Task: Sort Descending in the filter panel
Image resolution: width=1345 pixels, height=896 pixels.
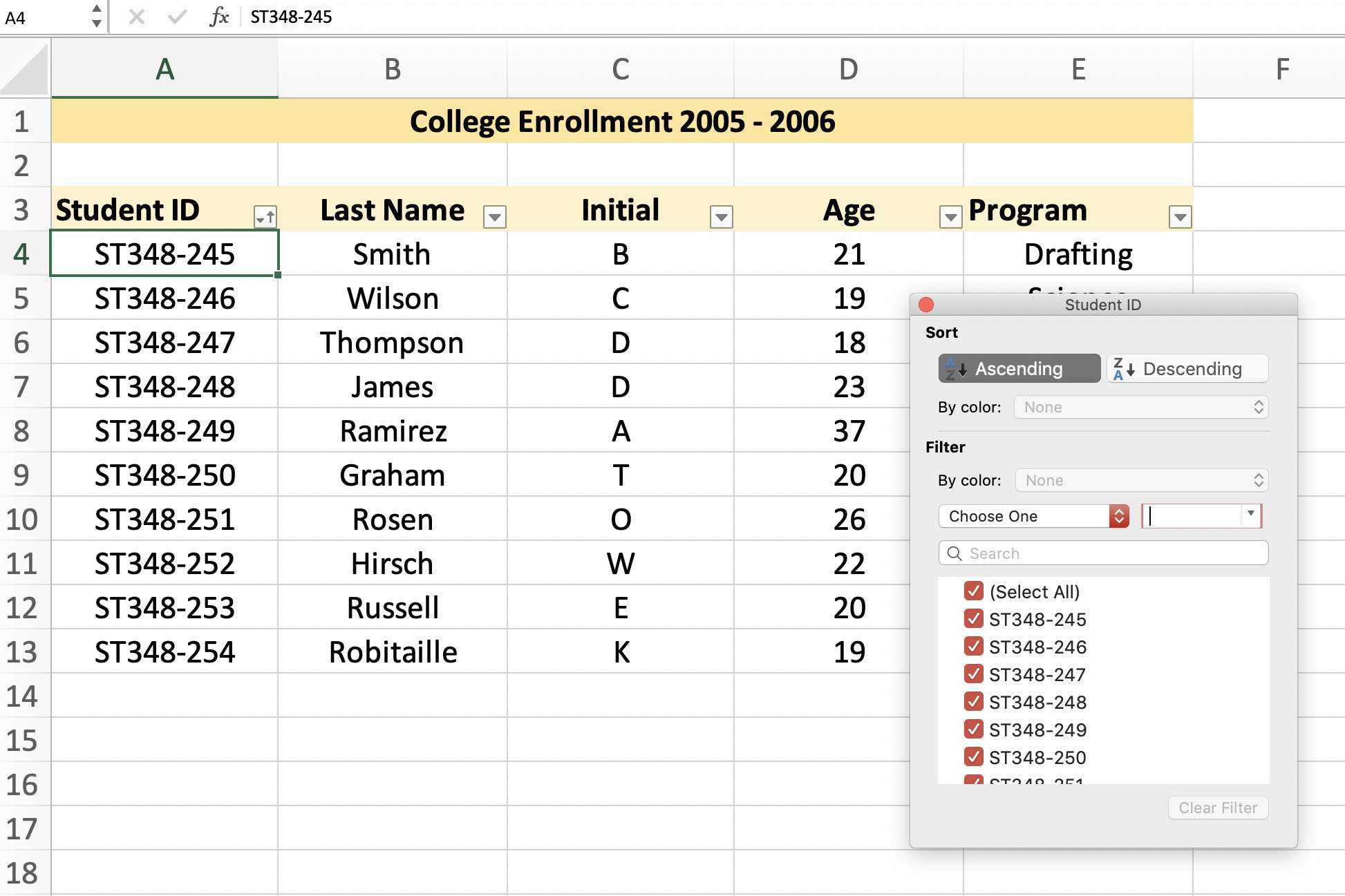Action: pyautogui.click(x=1187, y=368)
